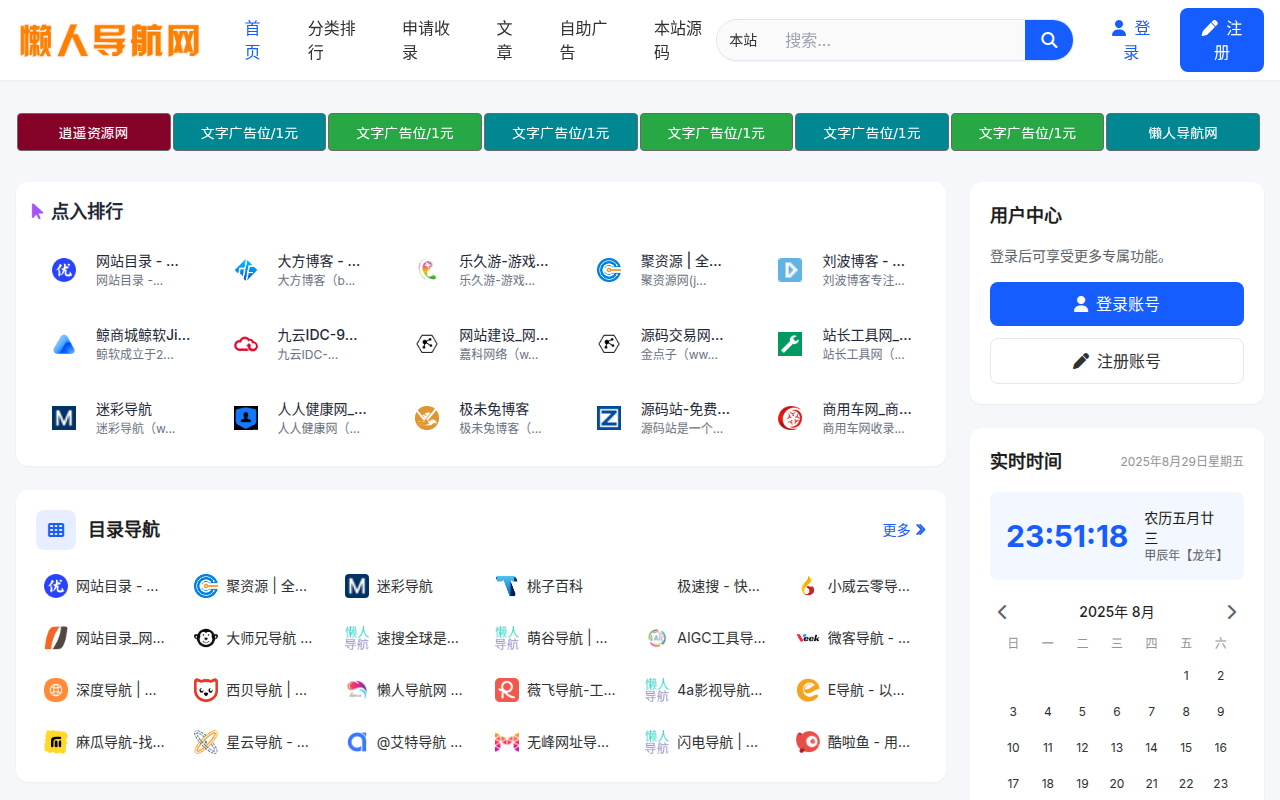This screenshot has width=1280, height=800.
Task: Open 站长工具网 wrench icon entry
Action: pyautogui.click(x=790, y=344)
